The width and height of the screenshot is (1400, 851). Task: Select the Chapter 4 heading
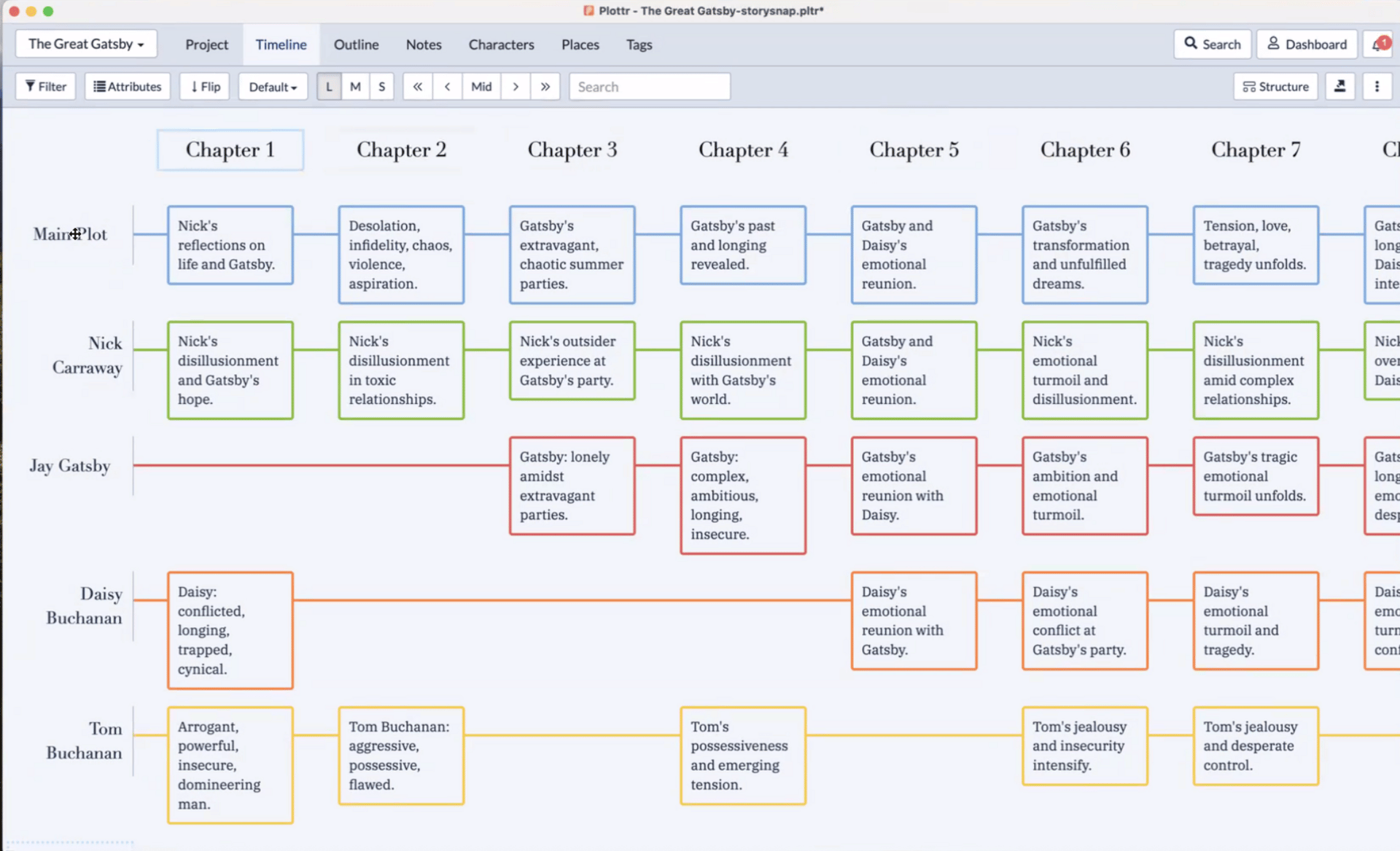743,149
